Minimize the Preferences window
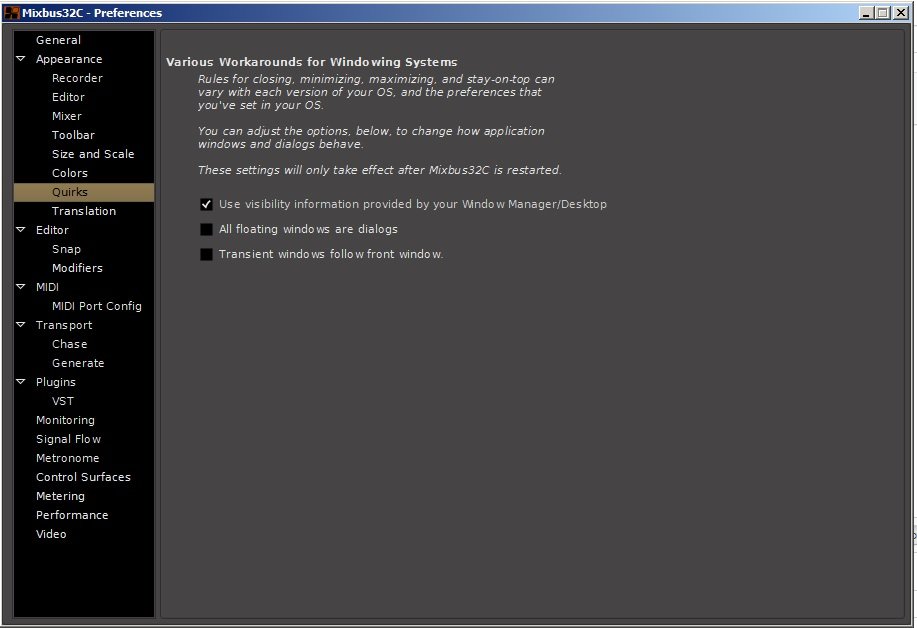 click(x=866, y=12)
